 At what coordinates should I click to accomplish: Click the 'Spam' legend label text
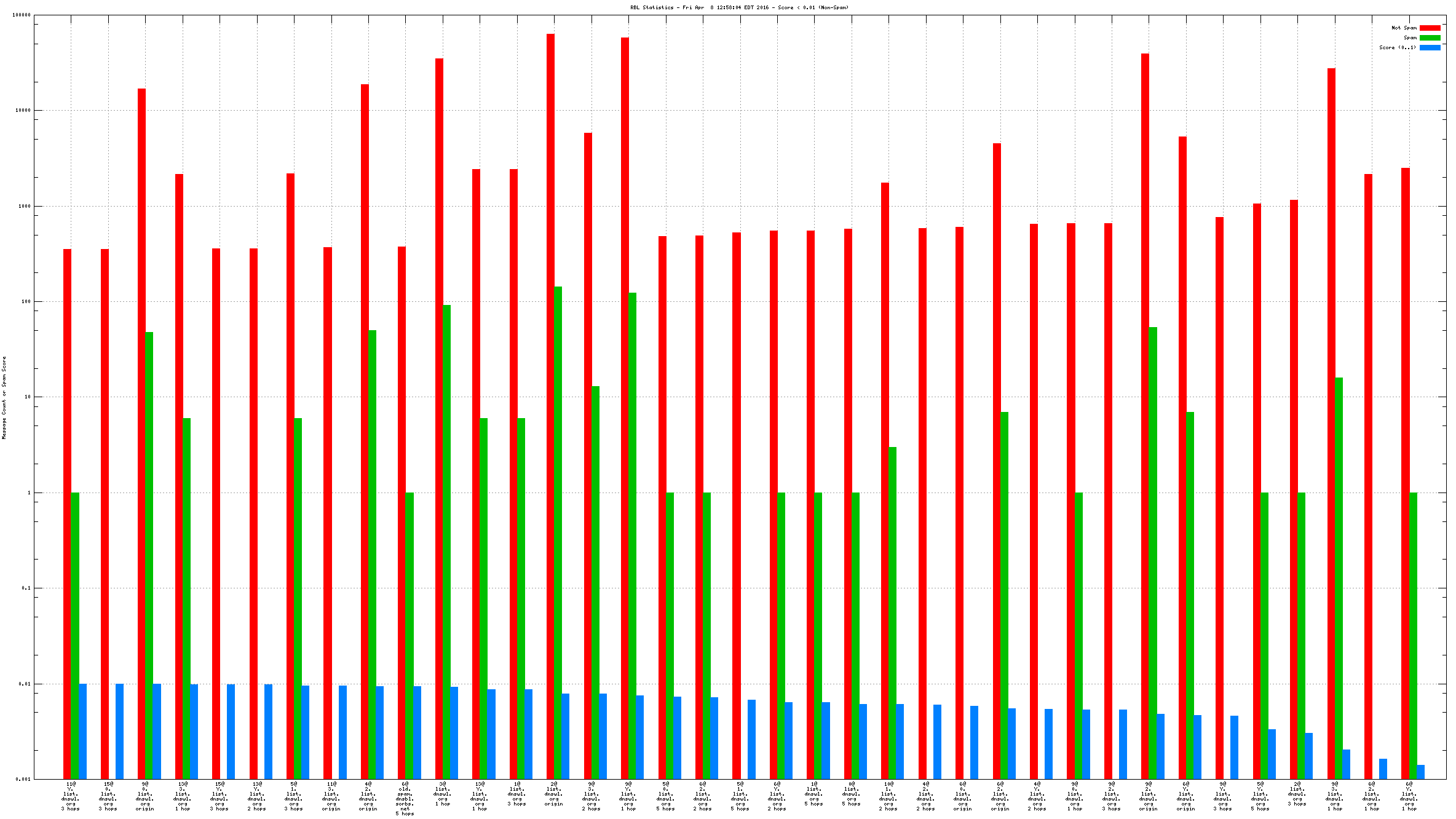pyautogui.click(x=1410, y=38)
